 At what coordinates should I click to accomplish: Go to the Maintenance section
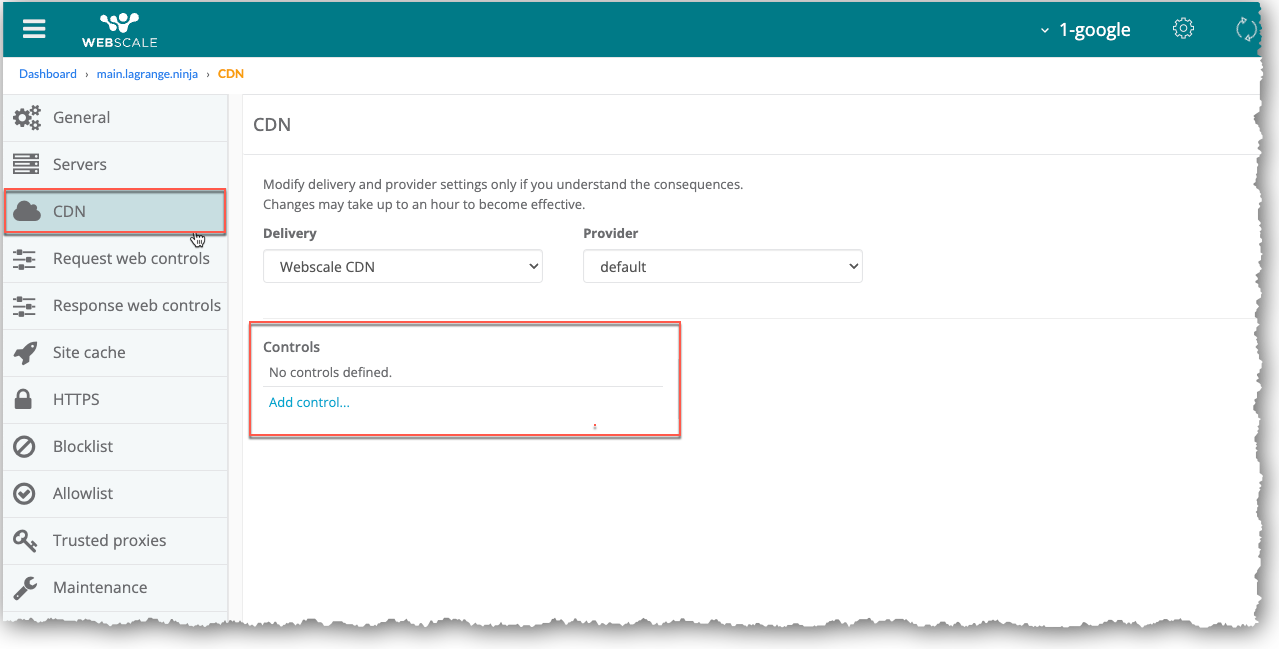point(99,588)
